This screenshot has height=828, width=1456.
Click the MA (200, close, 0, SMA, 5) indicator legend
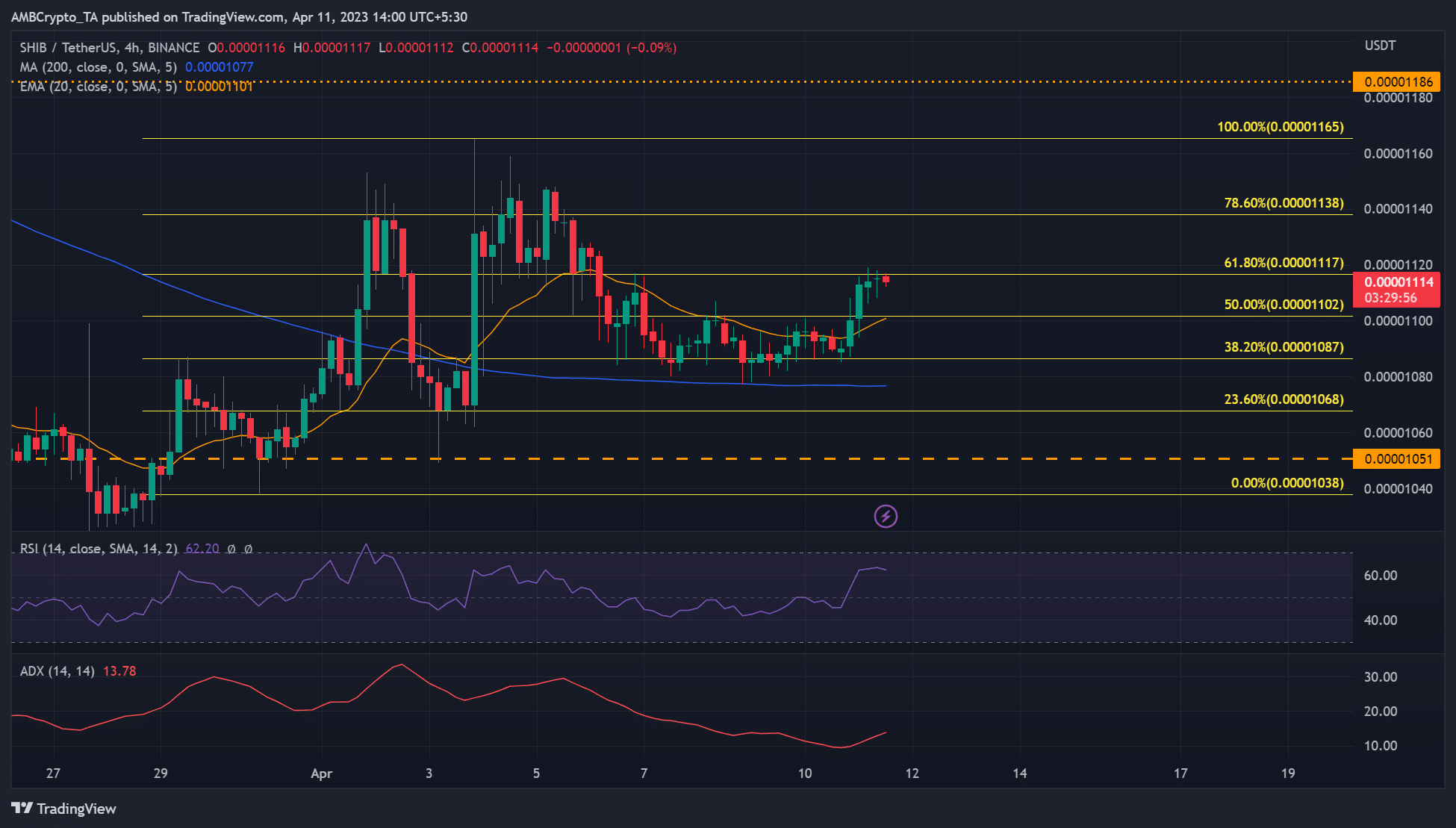(99, 67)
